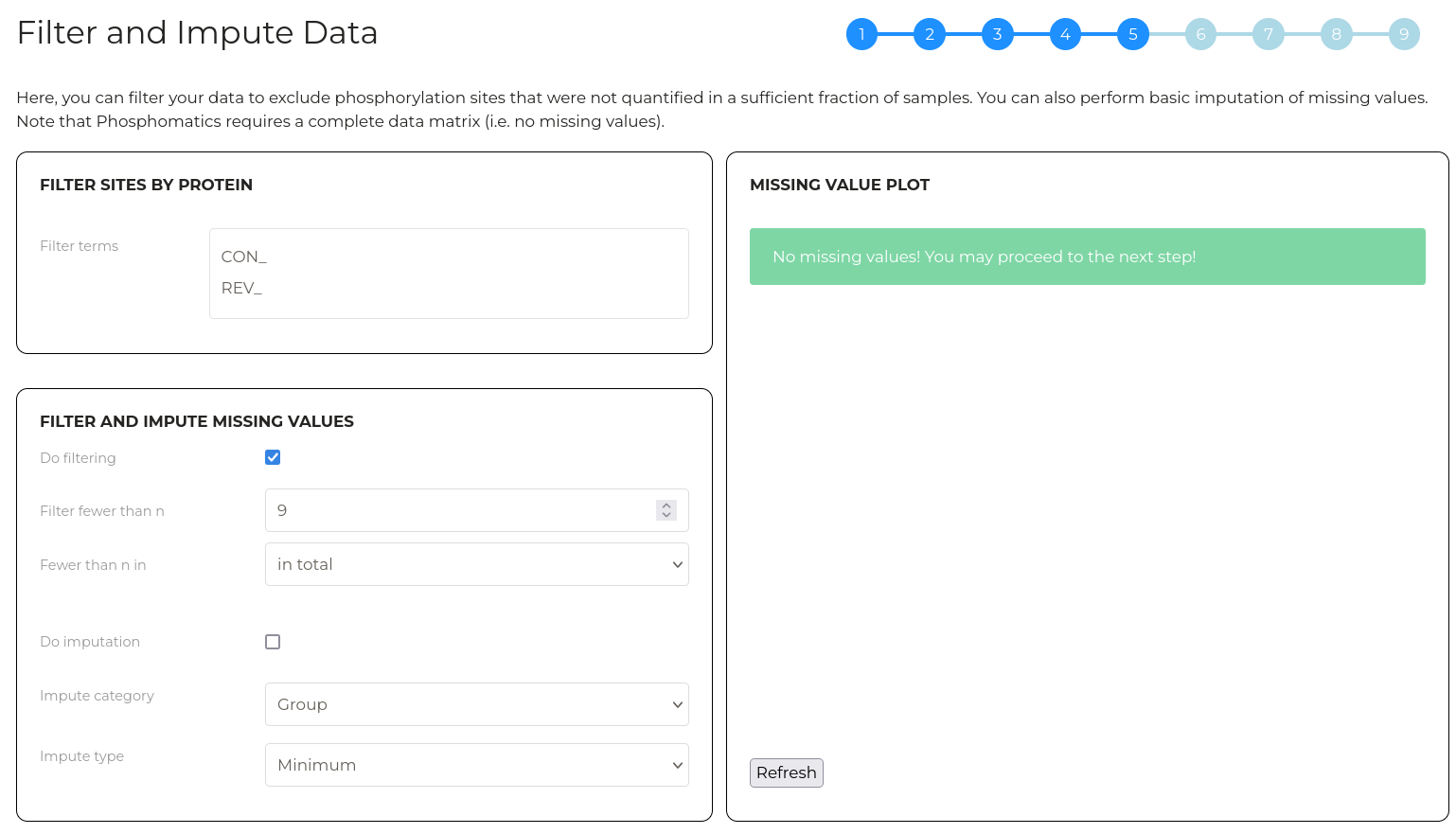Go to step 2 in progress tracker

930,34
